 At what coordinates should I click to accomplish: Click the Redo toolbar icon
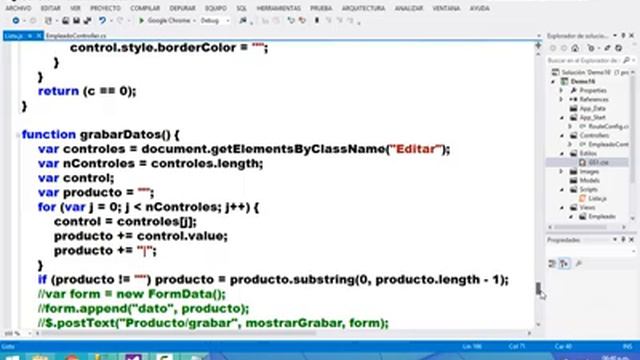120,20
